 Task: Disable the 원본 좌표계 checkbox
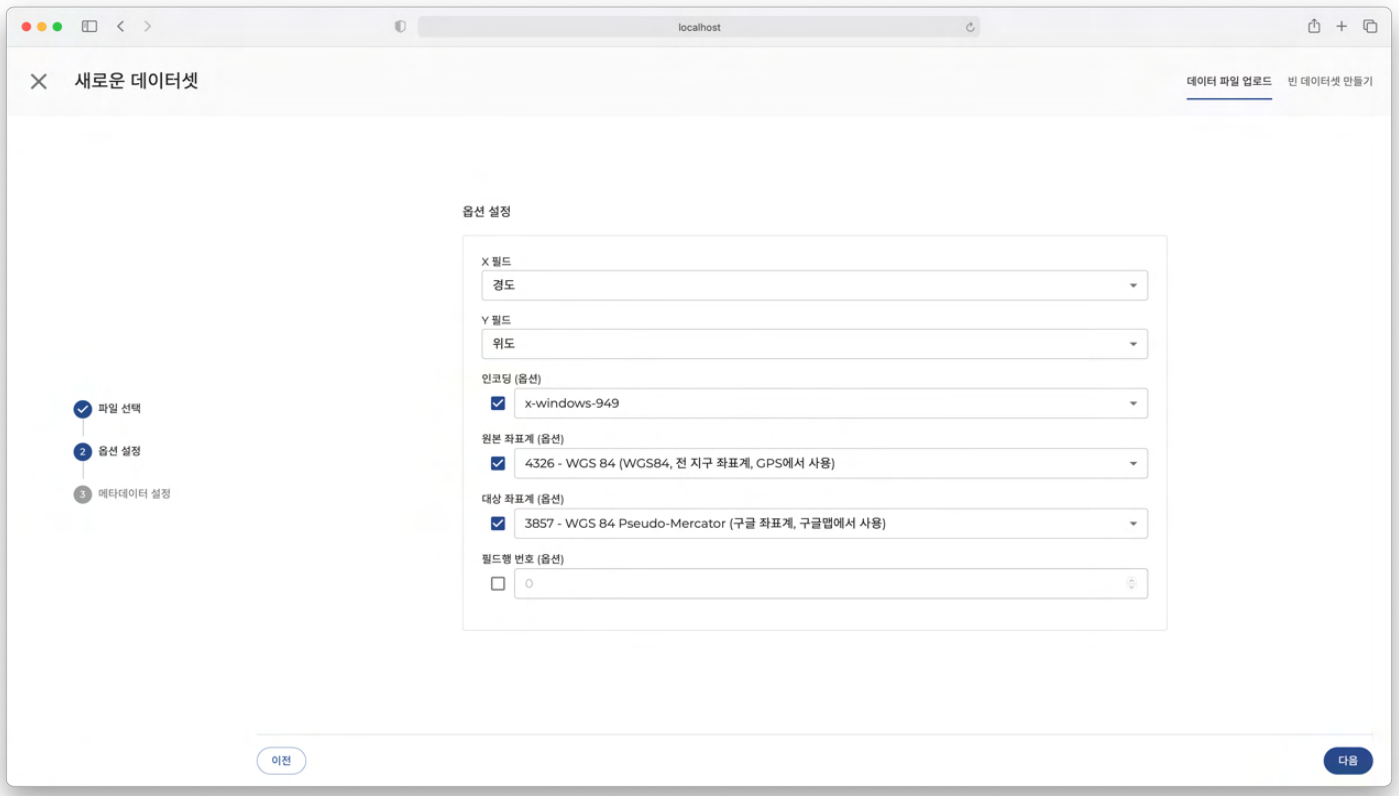[498, 464]
